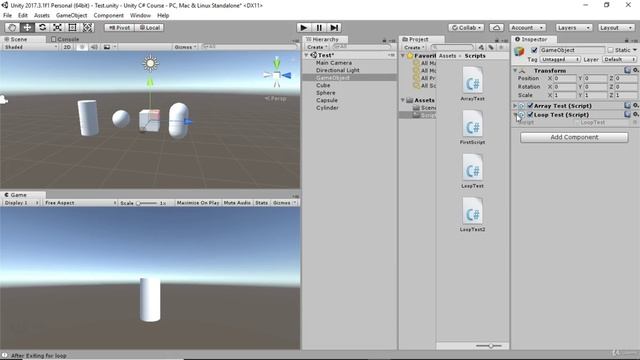This screenshot has height=360, width=640.
Task: Toggle GameObject active checkbox
Action: pos(534,50)
